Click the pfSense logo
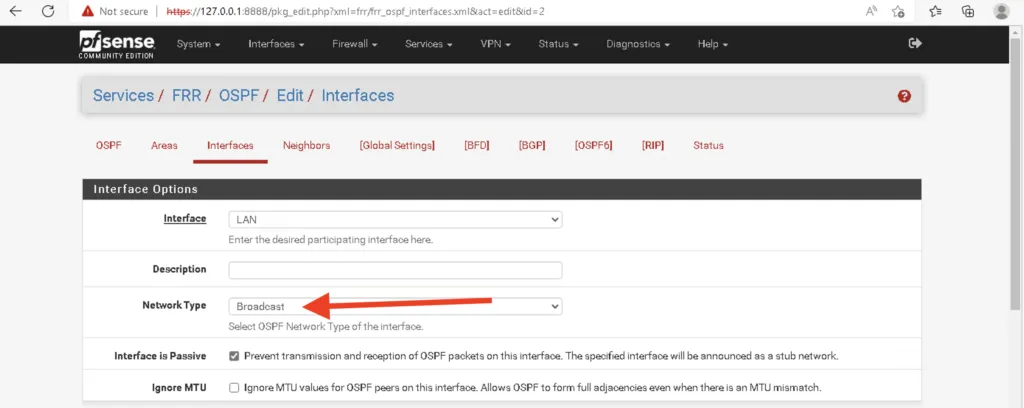 117,44
